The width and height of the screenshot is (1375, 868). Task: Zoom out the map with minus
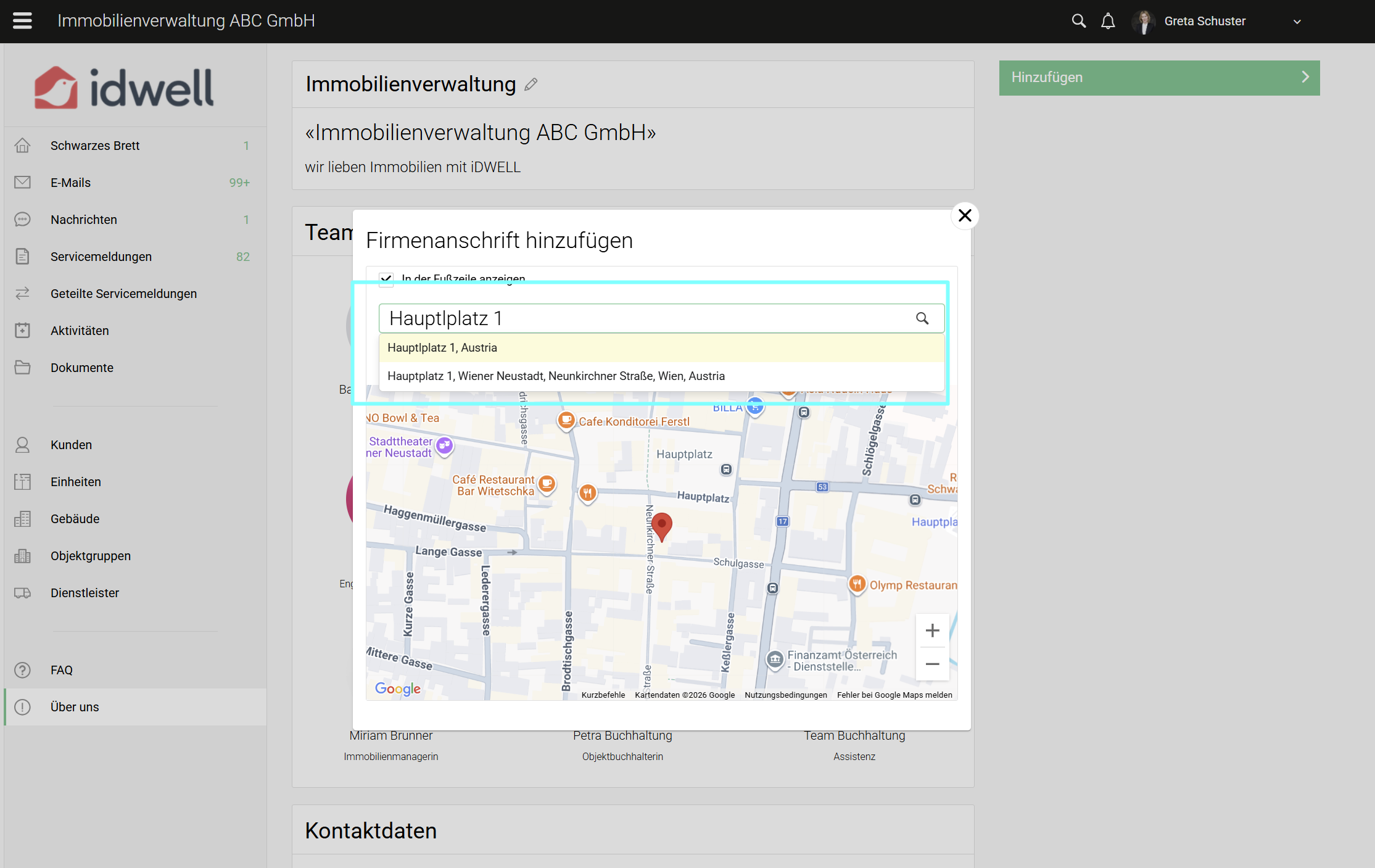click(932, 664)
